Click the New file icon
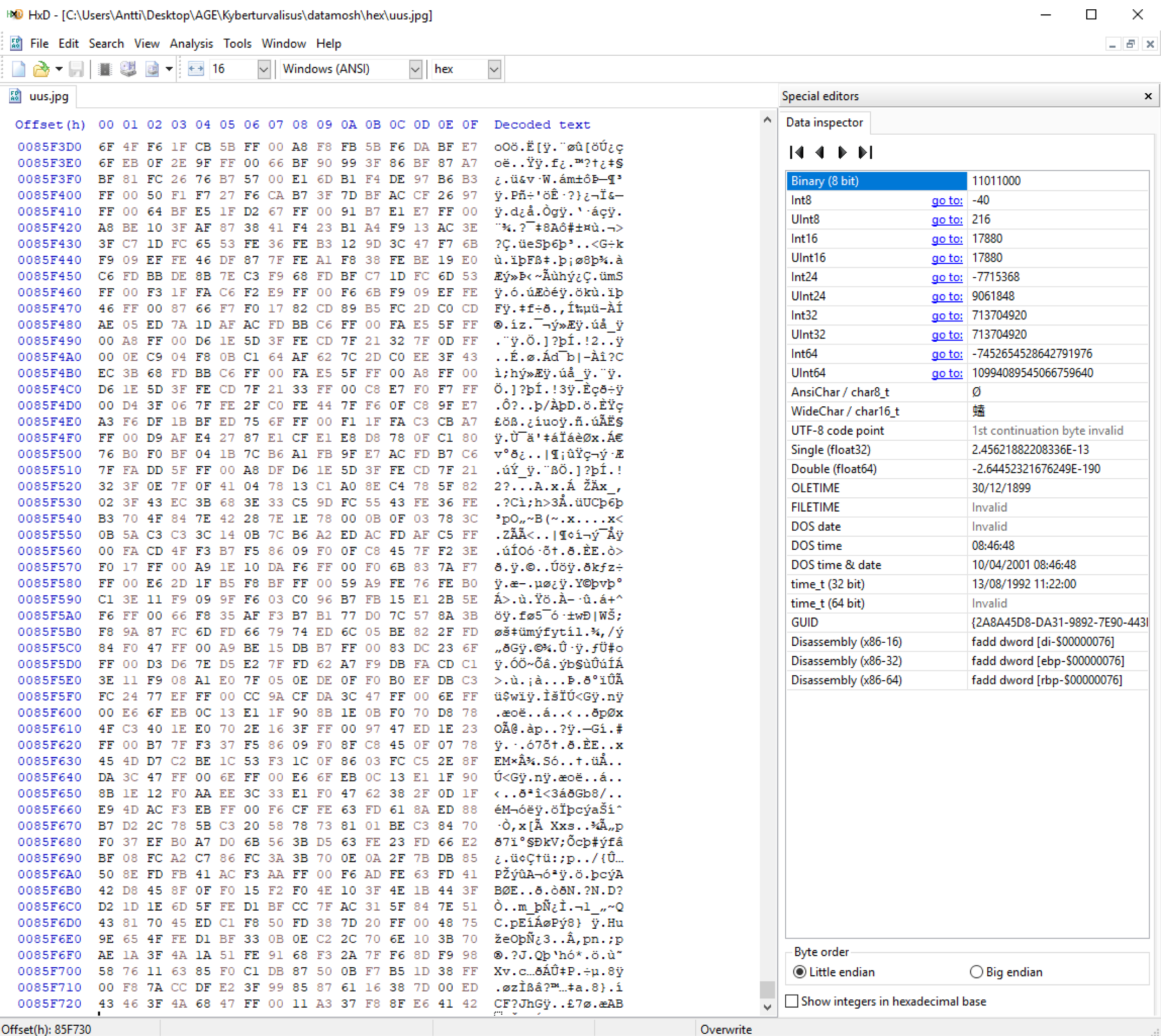This screenshot has height=1036, width=1161. pos(19,69)
